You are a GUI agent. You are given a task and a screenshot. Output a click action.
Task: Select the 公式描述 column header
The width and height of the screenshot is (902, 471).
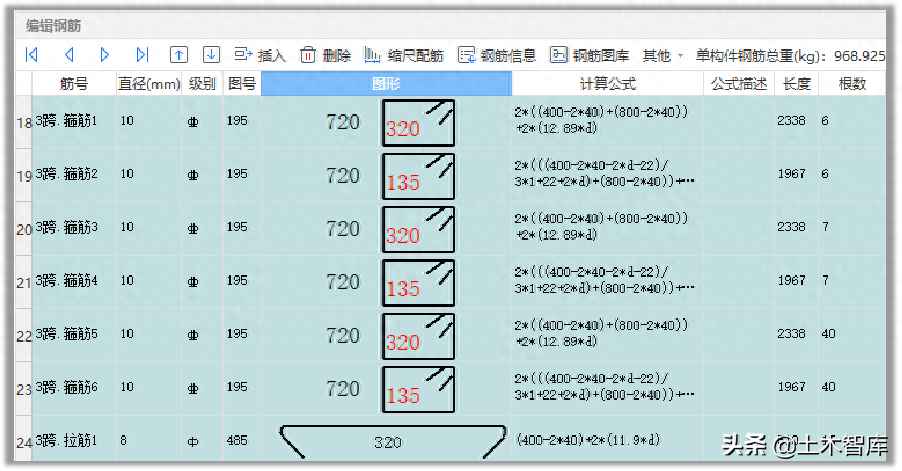[739, 84]
